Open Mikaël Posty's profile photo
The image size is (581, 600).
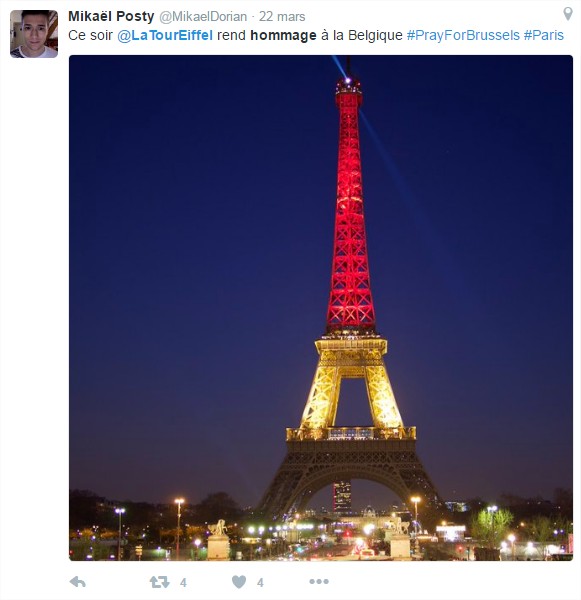point(34,34)
